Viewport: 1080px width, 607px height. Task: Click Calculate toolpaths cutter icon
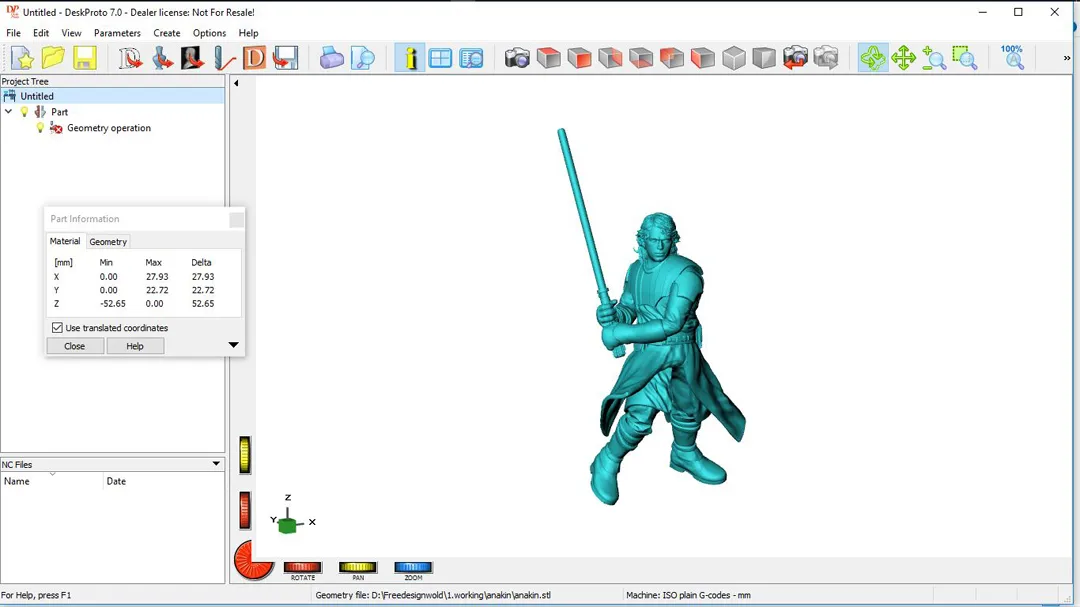click(x=223, y=58)
